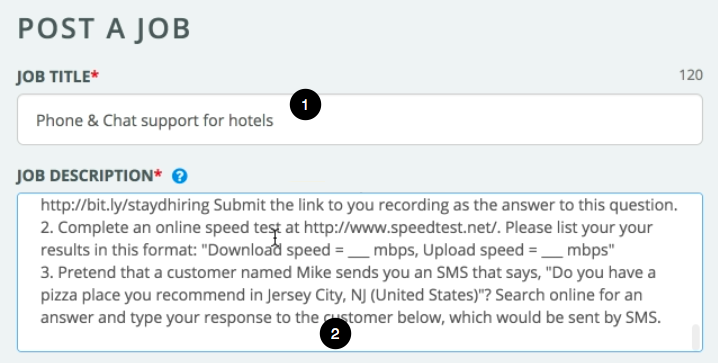Click the bit.ly/staydhiring URL text
This screenshot has width=718, height=363.
[x=125, y=205]
